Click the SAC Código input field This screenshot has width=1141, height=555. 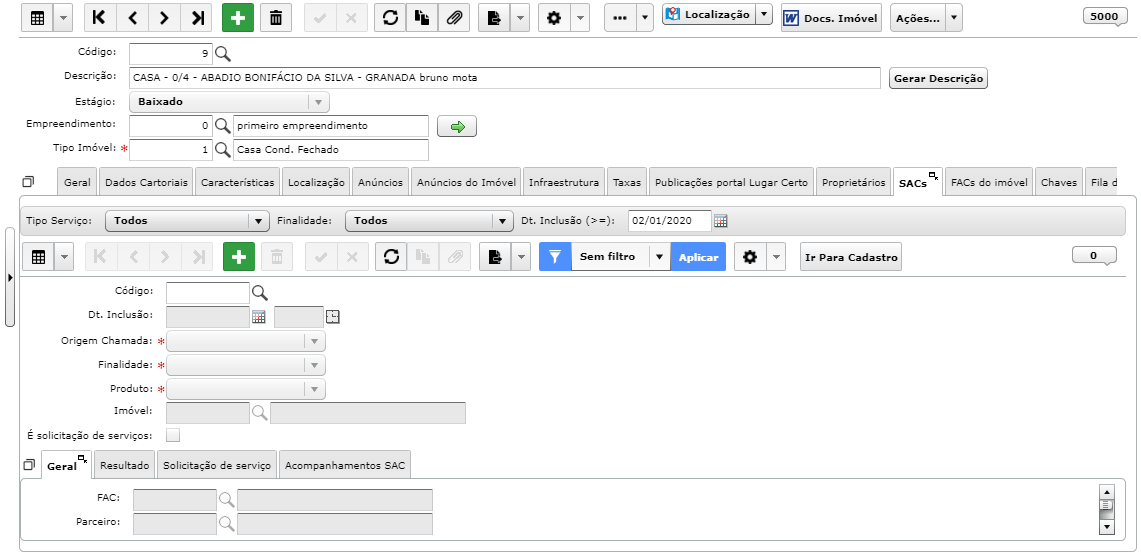tap(208, 293)
